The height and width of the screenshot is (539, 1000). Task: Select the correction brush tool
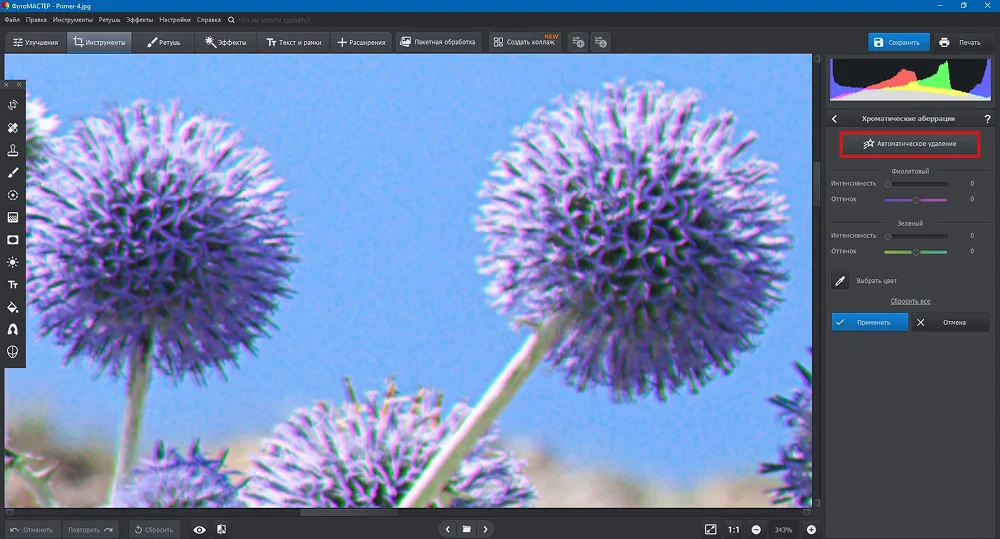click(x=13, y=172)
